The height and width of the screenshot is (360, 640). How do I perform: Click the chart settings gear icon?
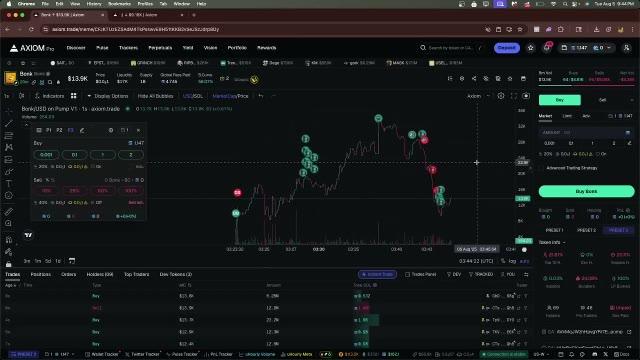pos(501,96)
